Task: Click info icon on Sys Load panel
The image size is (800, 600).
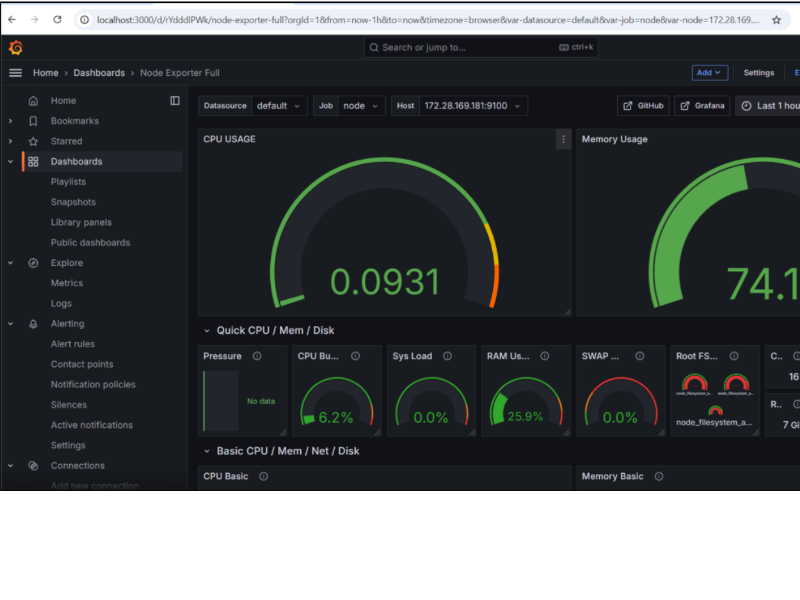Action: tap(447, 356)
